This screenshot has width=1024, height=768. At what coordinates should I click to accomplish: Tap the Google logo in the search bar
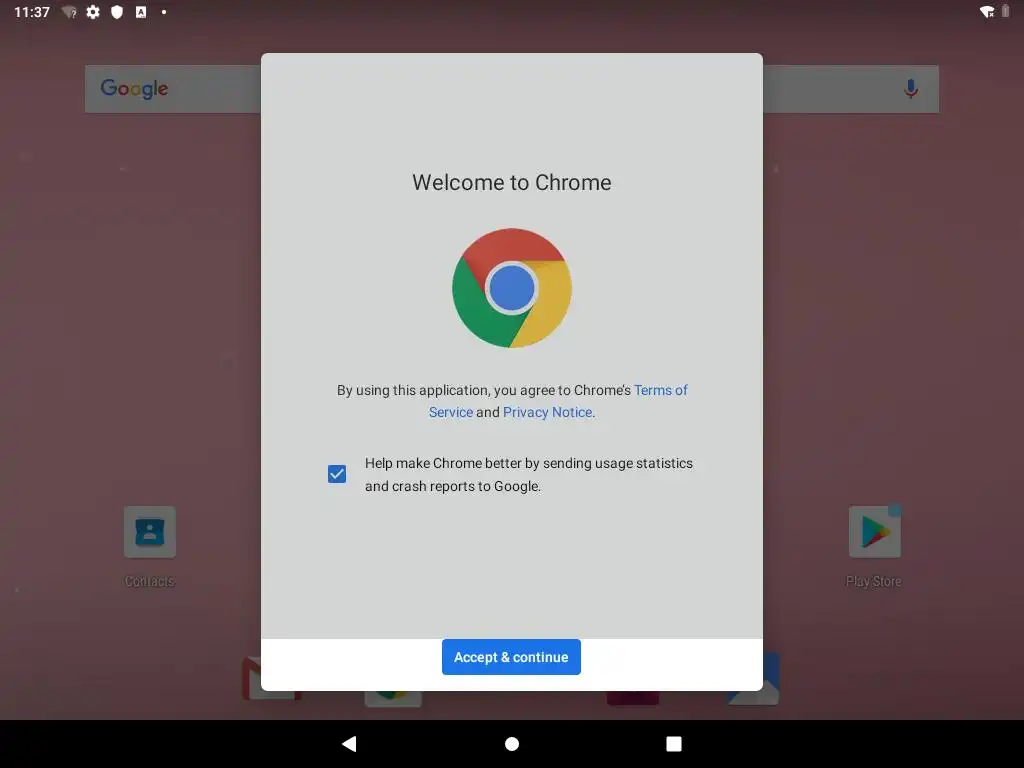[134, 88]
